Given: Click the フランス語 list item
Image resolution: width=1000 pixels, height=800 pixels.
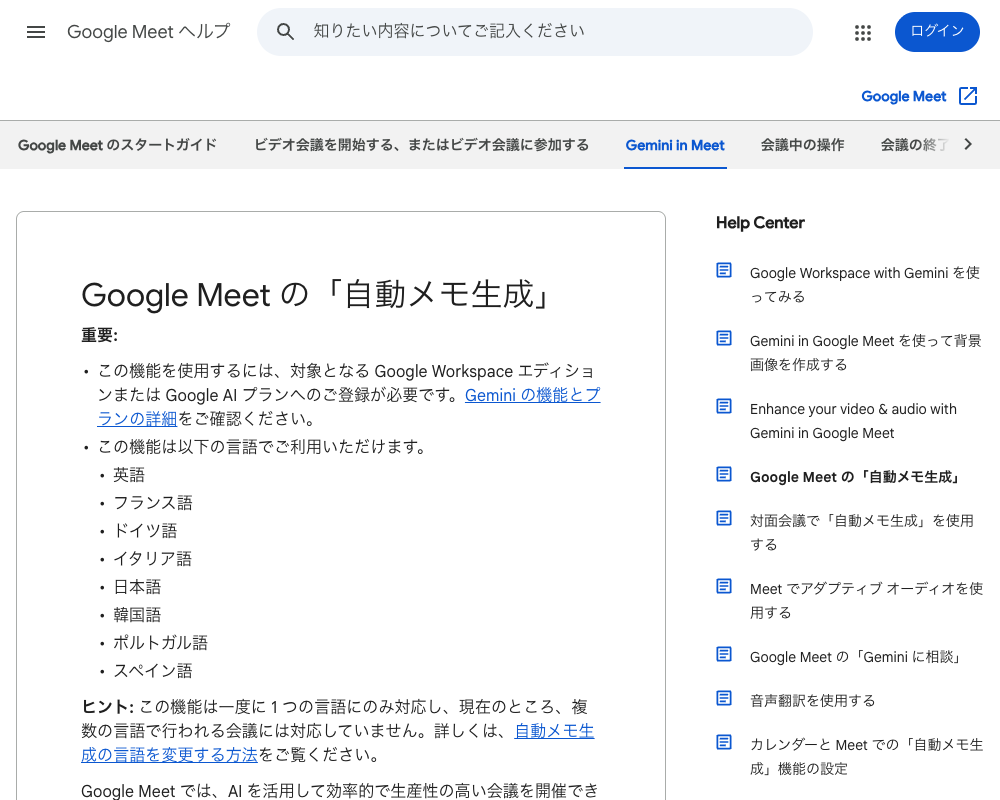Looking at the screenshot, I should pyautogui.click(x=153, y=503).
